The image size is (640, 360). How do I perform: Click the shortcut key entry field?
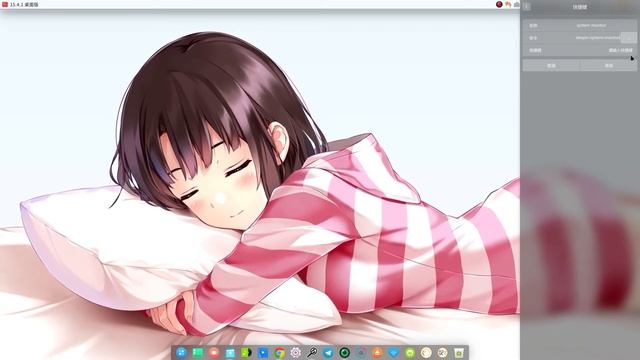click(580, 50)
